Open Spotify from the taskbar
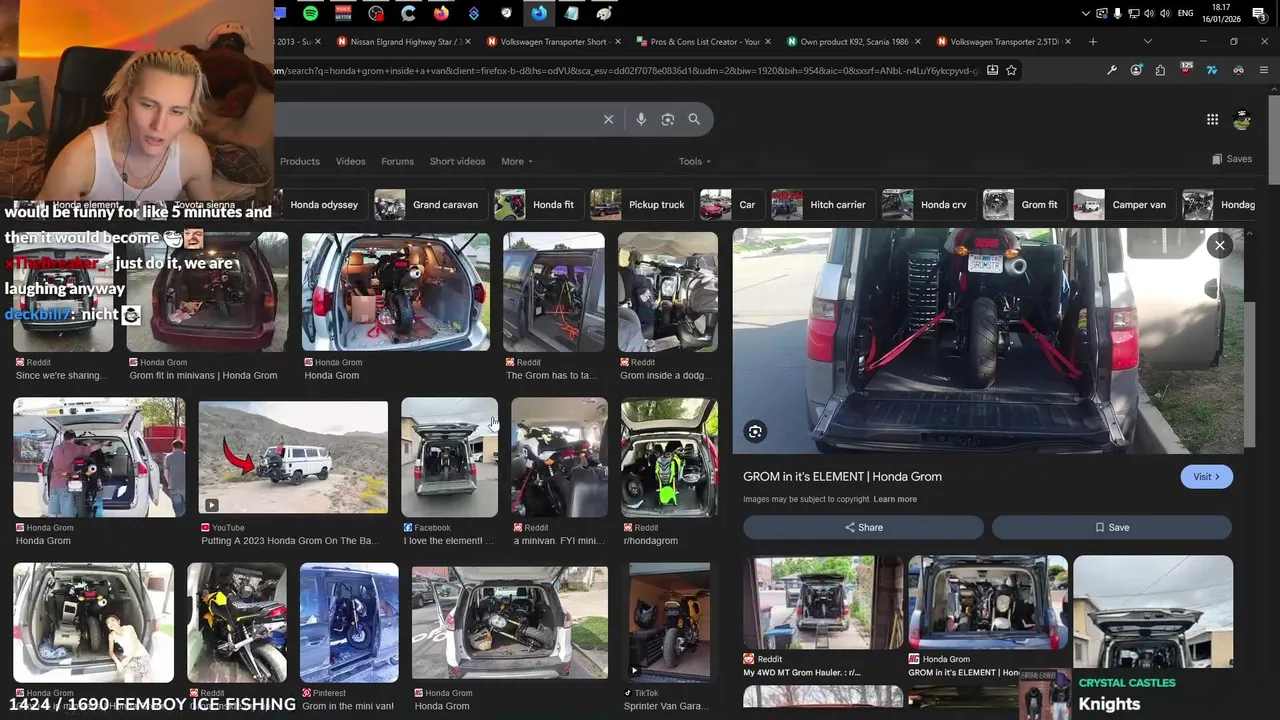 pyautogui.click(x=311, y=13)
